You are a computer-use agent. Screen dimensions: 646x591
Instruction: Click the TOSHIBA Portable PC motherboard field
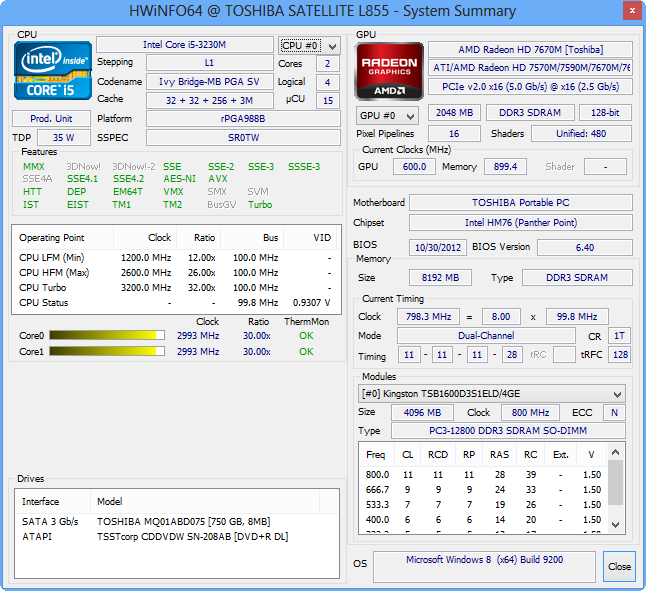pos(521,203)
